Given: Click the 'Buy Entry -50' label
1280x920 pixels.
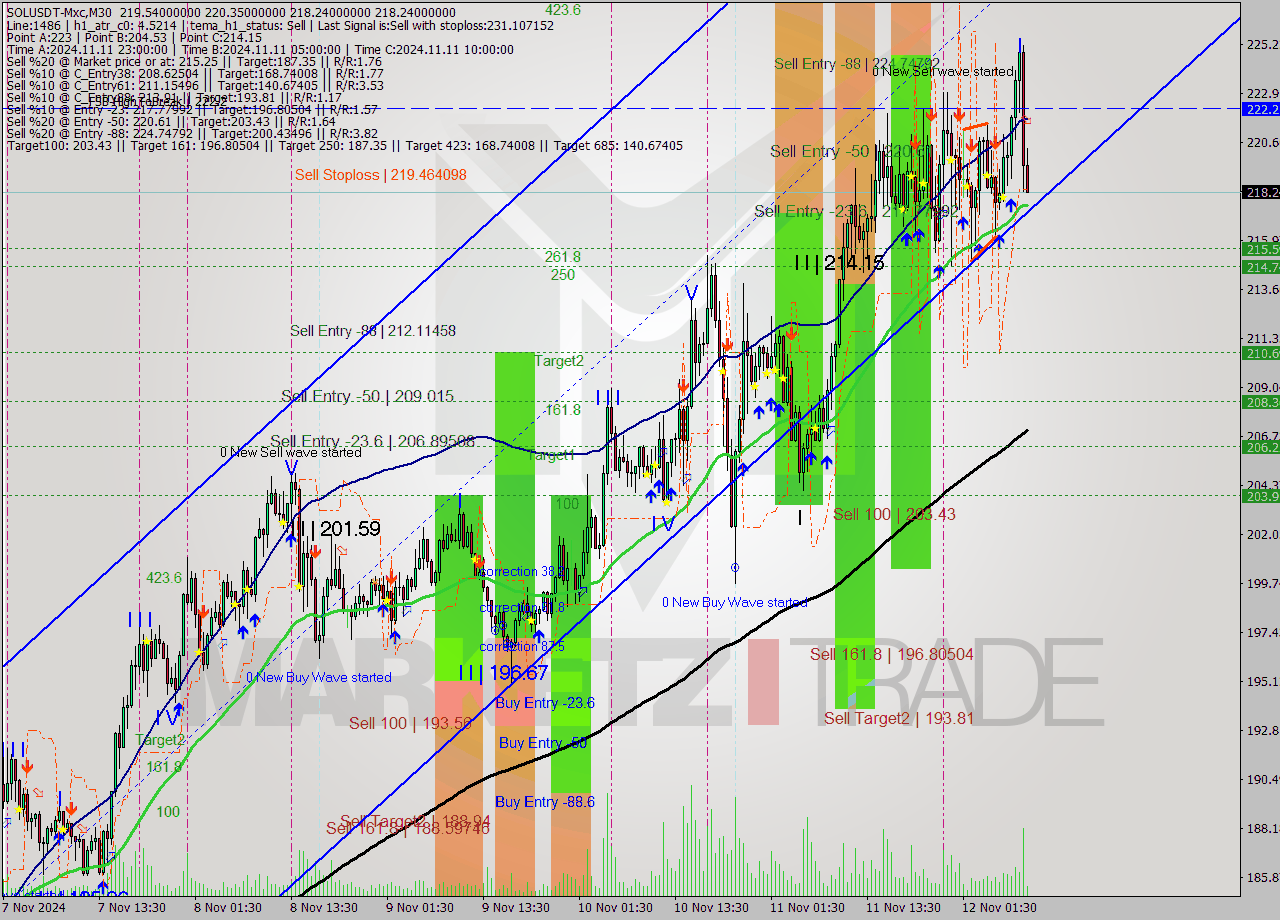Looking at the screenshot, I should pyautogui.click(x=543, y=742).
